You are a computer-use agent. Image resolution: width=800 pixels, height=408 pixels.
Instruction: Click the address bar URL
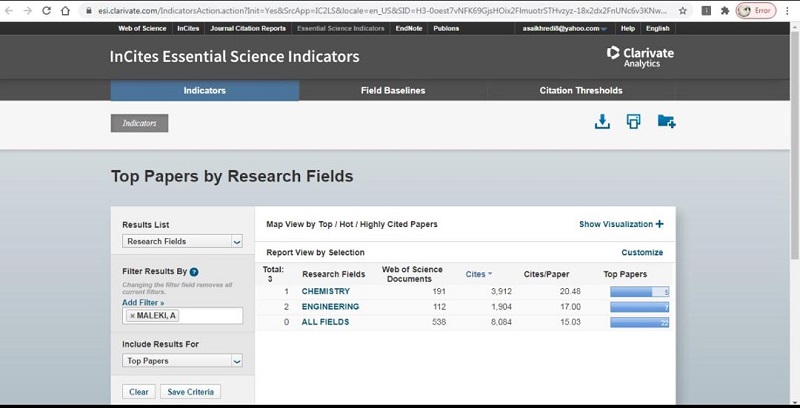(383, 11)
